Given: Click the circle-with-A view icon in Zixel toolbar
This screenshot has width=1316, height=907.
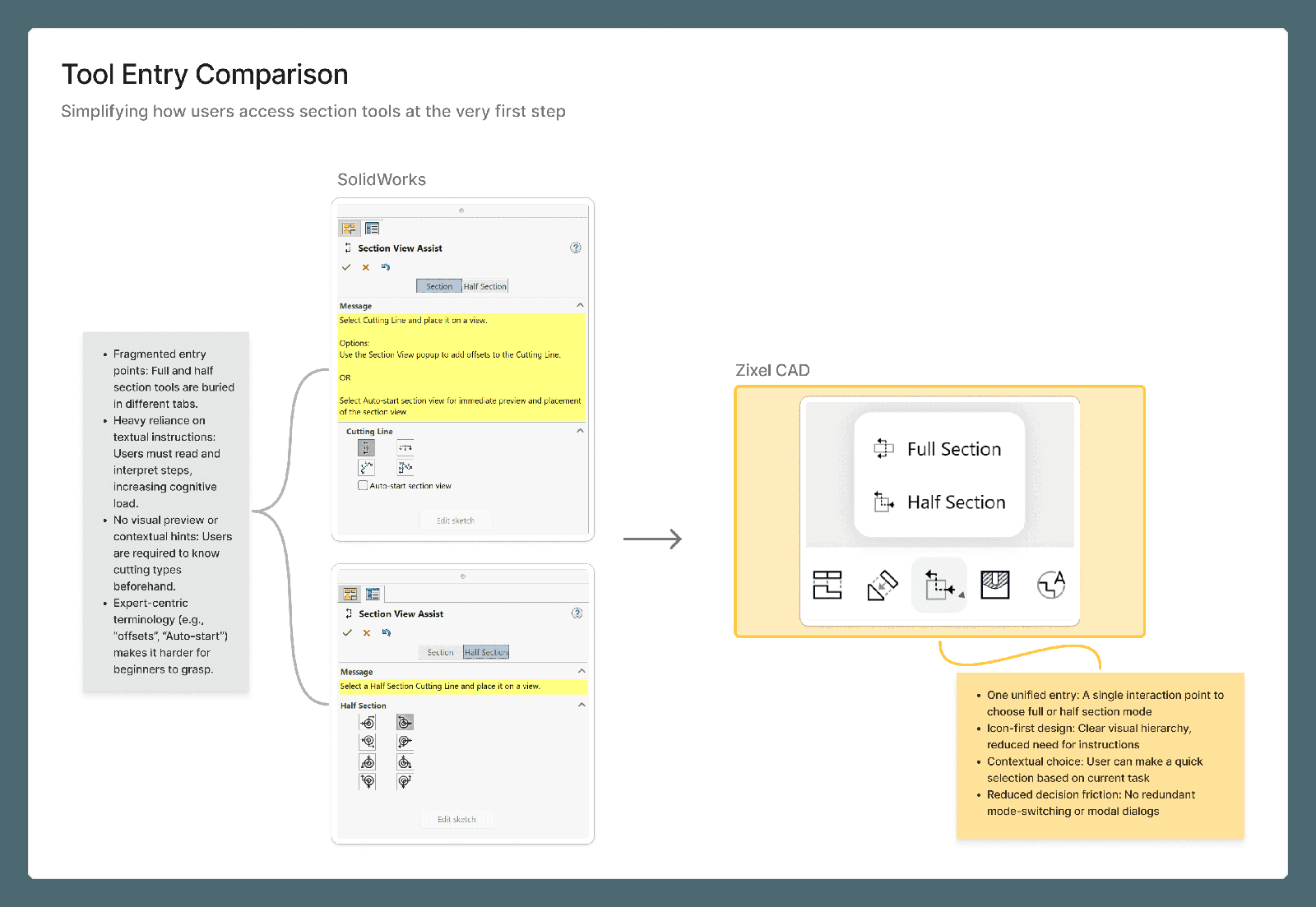Looking at the screenshot, I should pyautogui.click(x=1051, y=584).
